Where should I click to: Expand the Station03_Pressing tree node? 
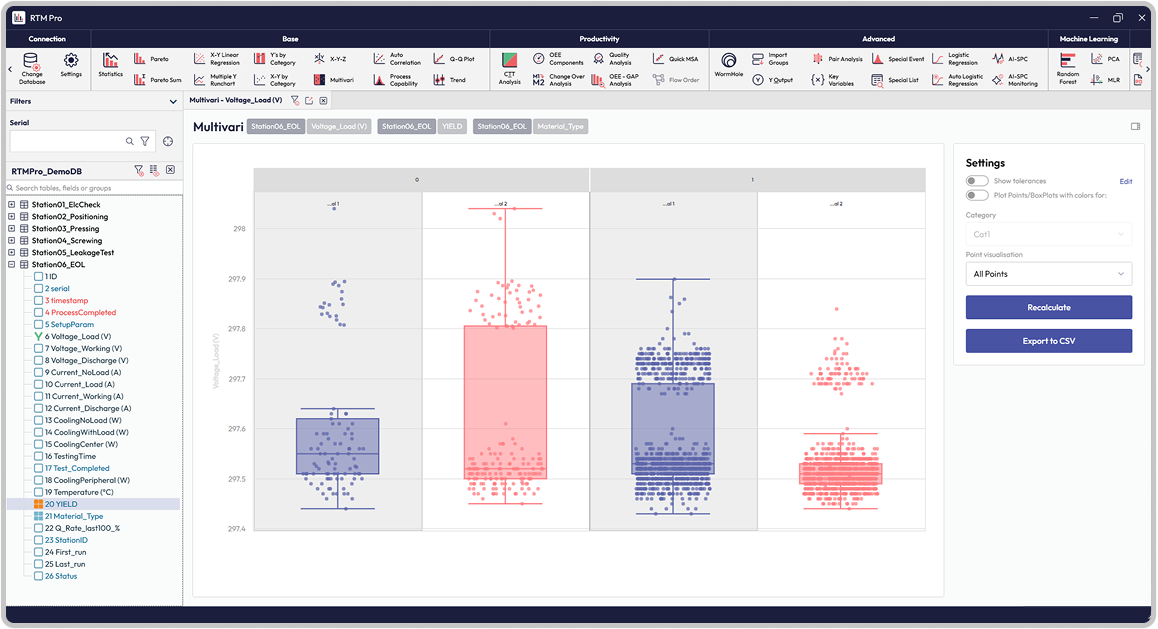(x=12, y=229)
